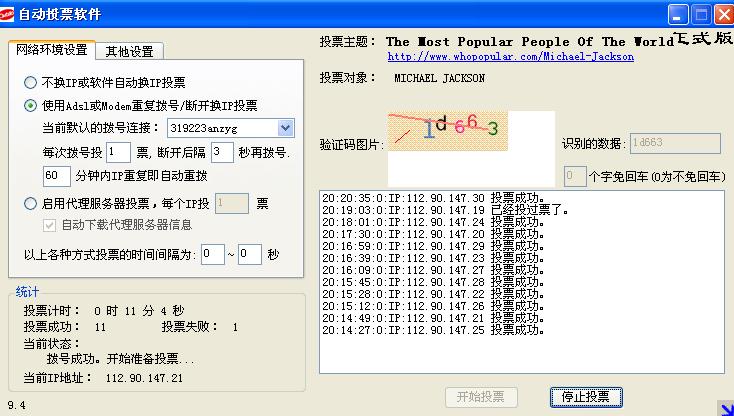734x416 pixels.
Task: Select 启用代理服务器投票 radio option
Action: click(31, 203)
